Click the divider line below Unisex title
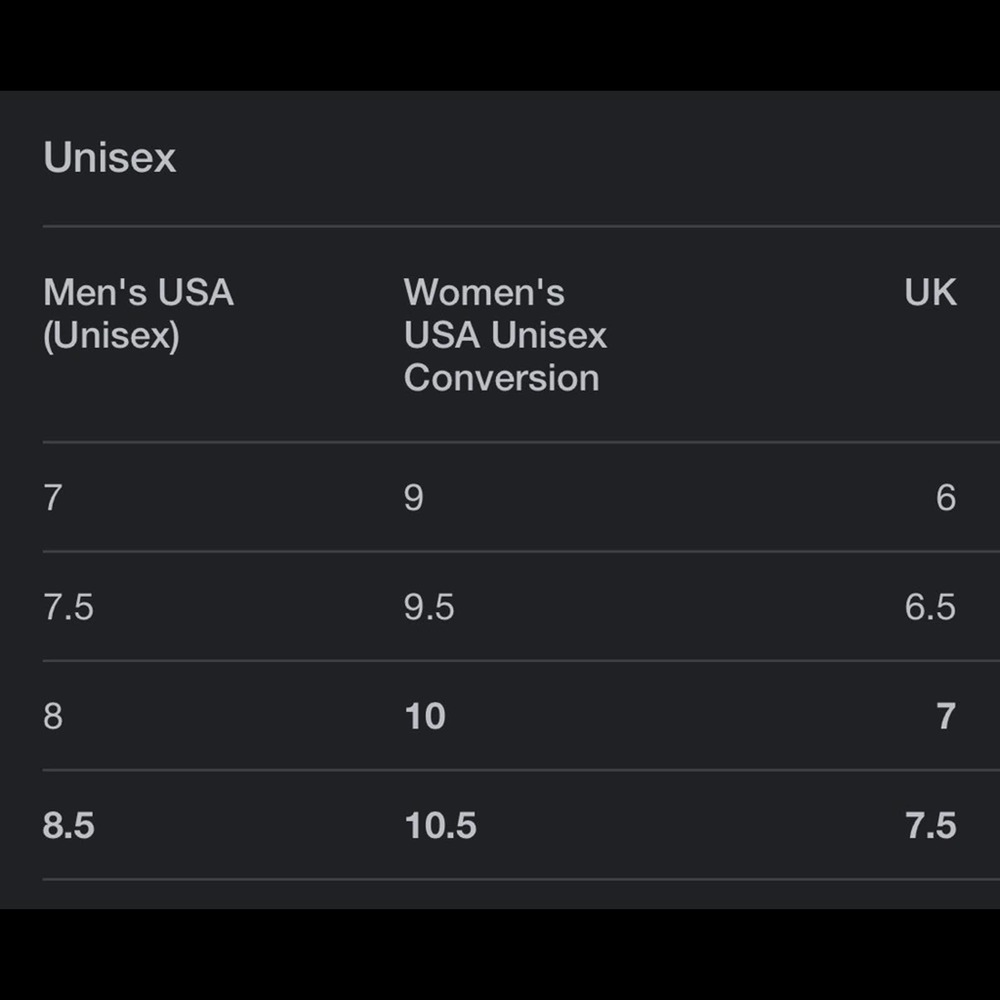 521,226
